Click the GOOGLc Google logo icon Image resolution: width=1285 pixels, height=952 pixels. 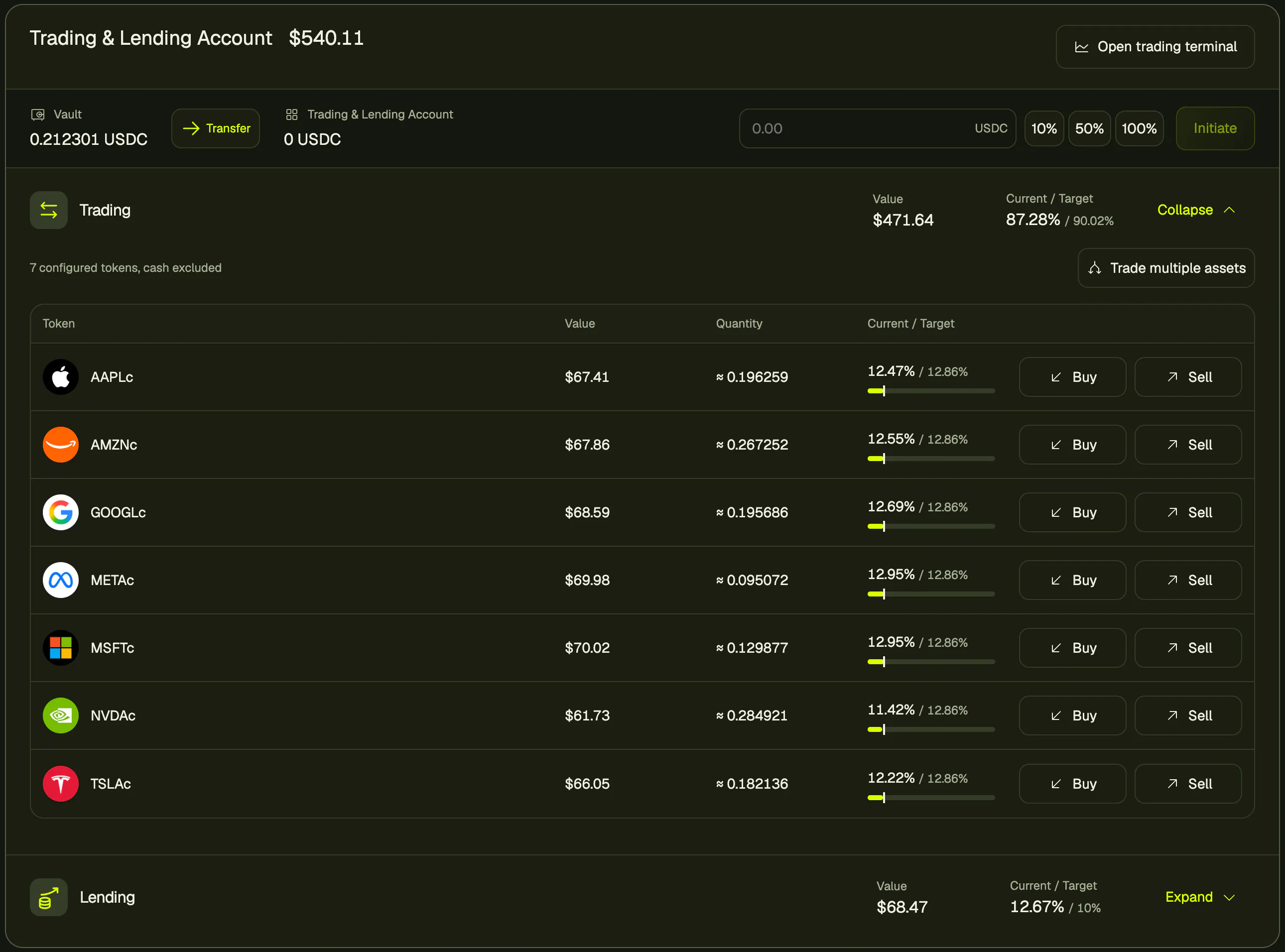click(x=61, y=512)
